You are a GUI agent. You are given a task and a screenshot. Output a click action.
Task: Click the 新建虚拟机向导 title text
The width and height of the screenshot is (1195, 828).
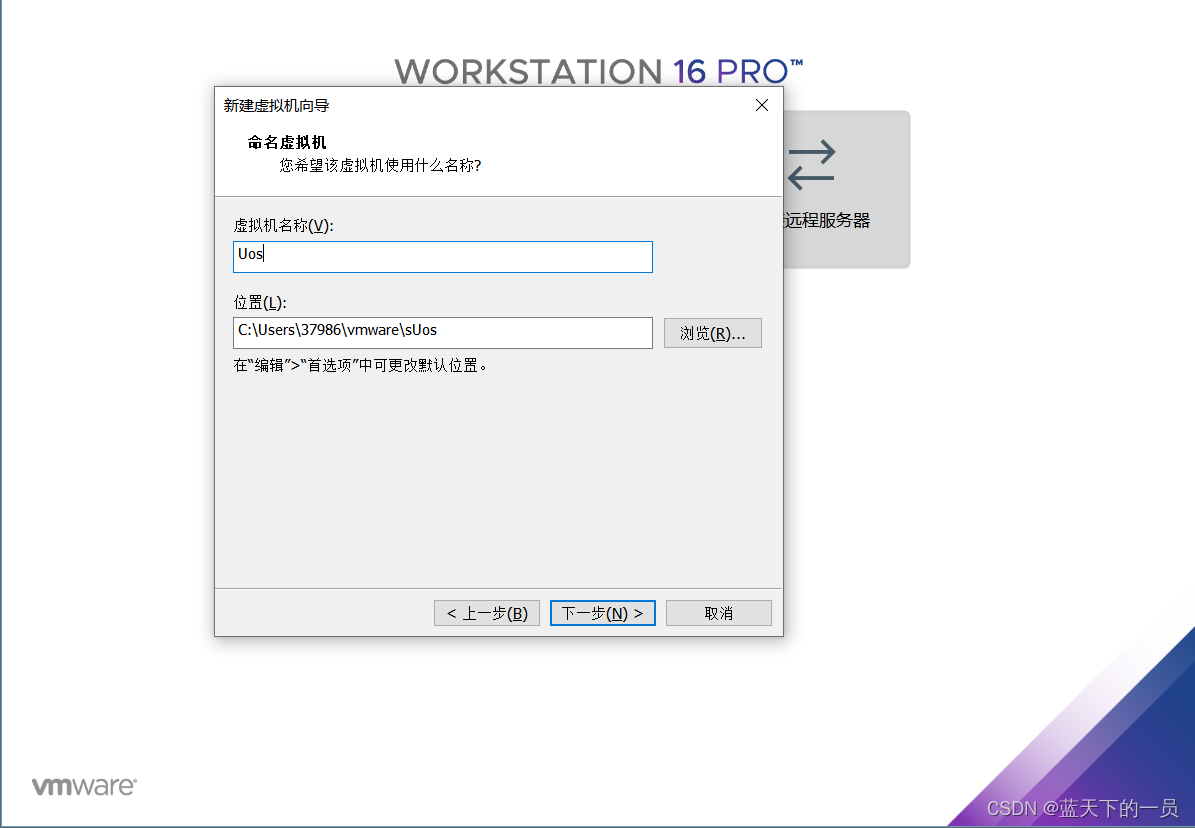coord(277,105)
